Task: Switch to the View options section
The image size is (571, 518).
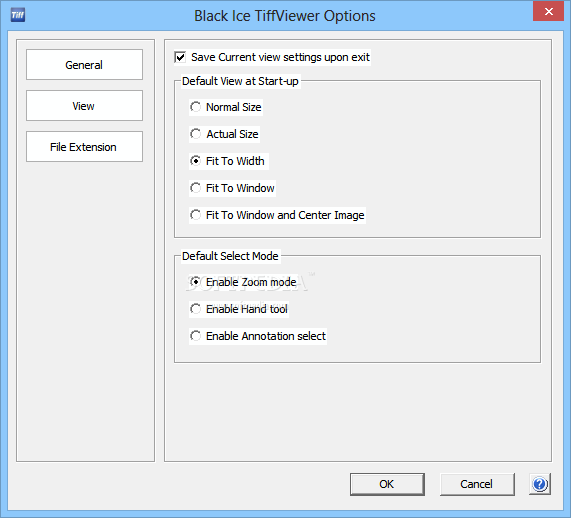Action: point(84,106)
